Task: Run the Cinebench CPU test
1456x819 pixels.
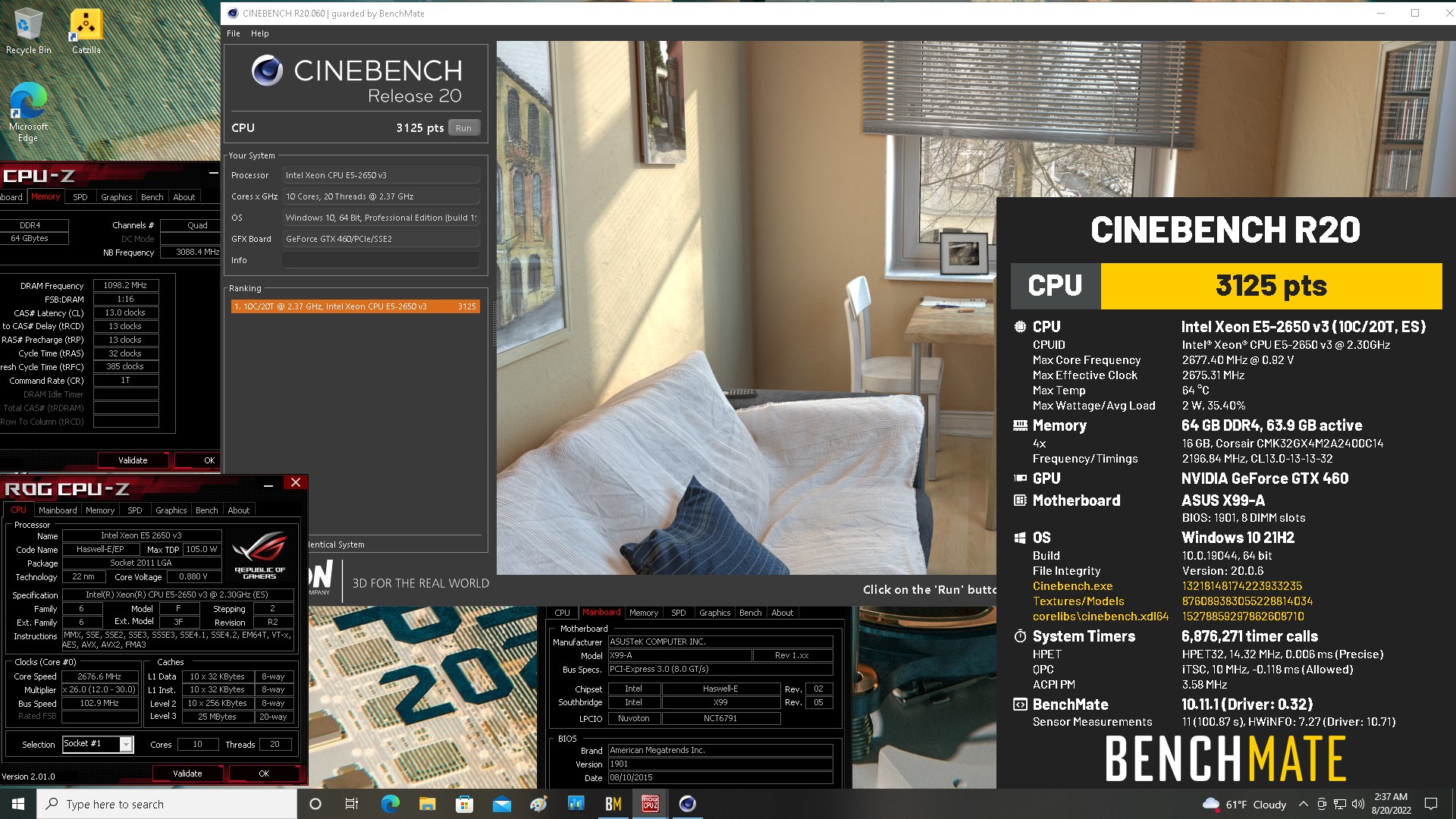Action: (x=463, y=128)
